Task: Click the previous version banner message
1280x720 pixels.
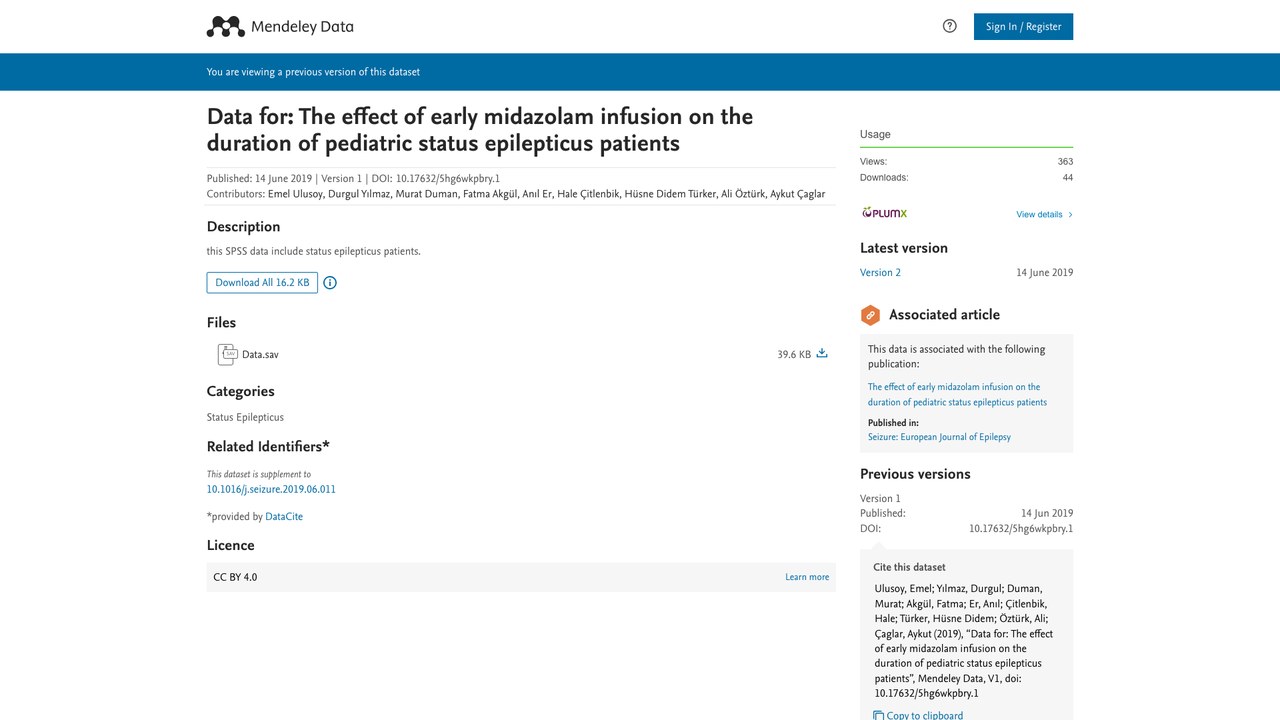Action: pos(313,72)
